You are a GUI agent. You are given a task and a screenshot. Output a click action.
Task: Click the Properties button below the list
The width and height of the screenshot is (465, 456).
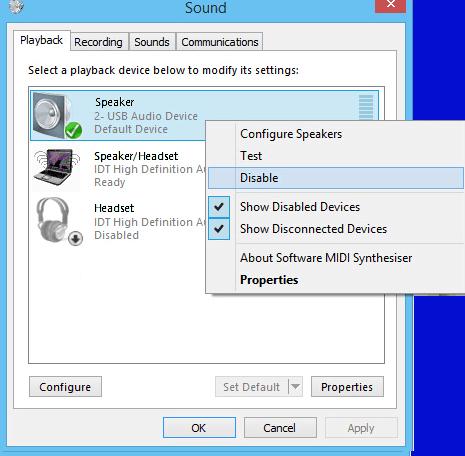(347, 387)
